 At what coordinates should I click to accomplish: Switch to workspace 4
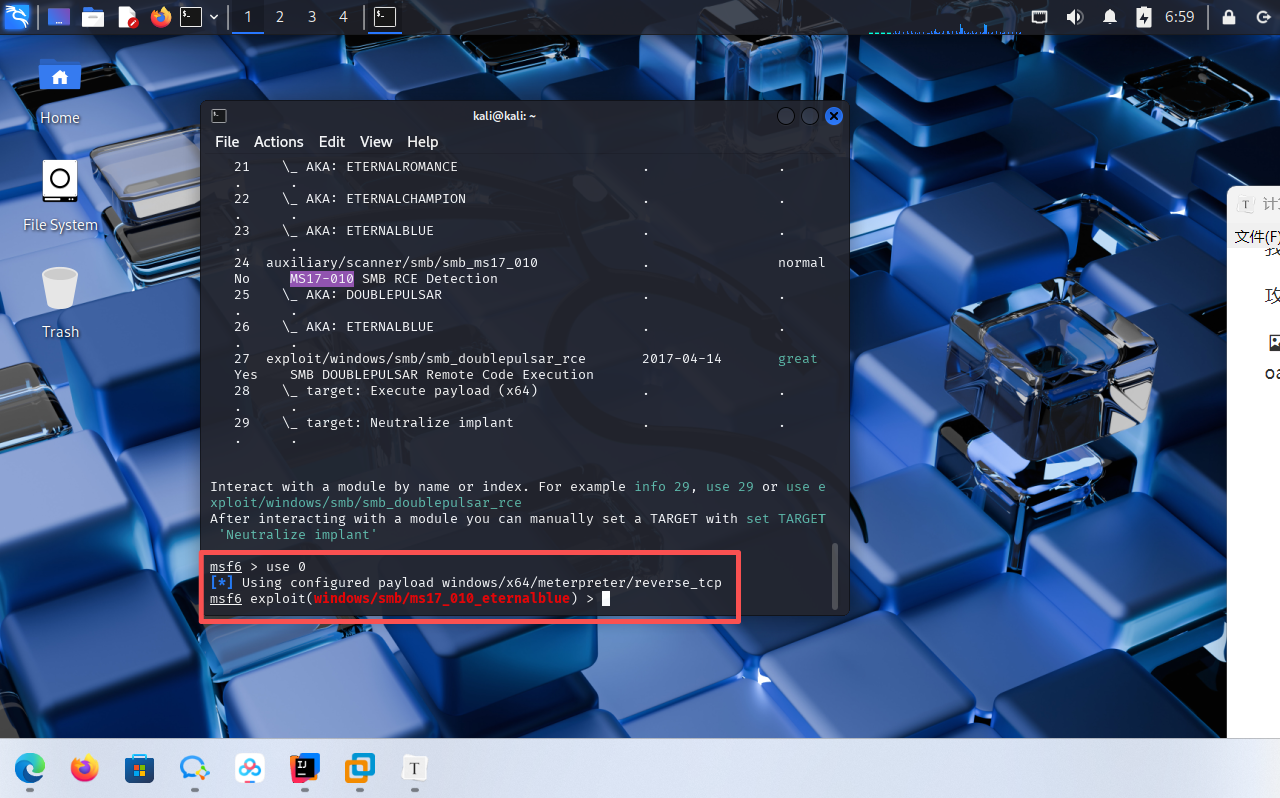click(344, 17)
